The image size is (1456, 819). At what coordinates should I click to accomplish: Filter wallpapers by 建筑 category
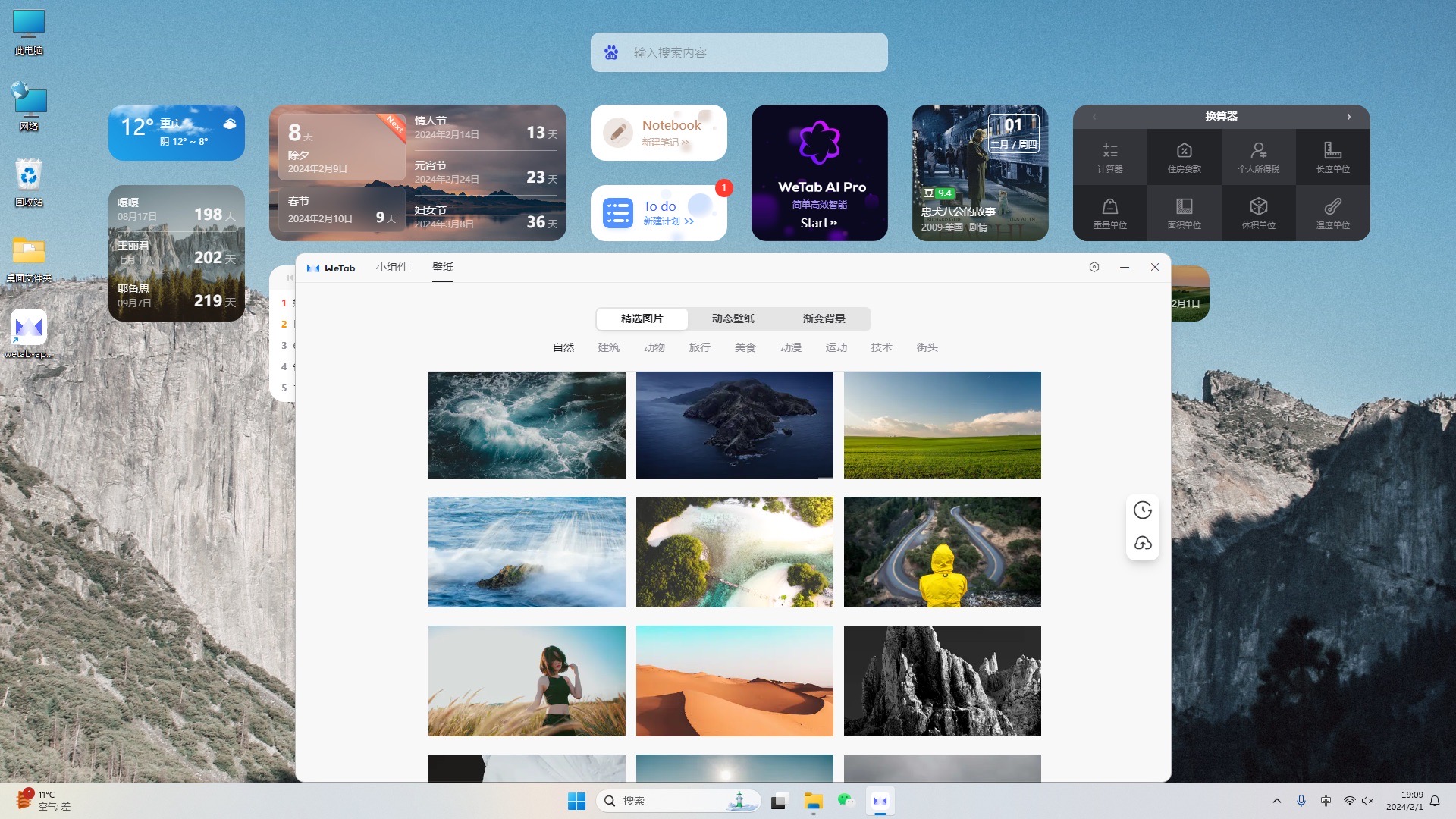[x=608, y=347]
